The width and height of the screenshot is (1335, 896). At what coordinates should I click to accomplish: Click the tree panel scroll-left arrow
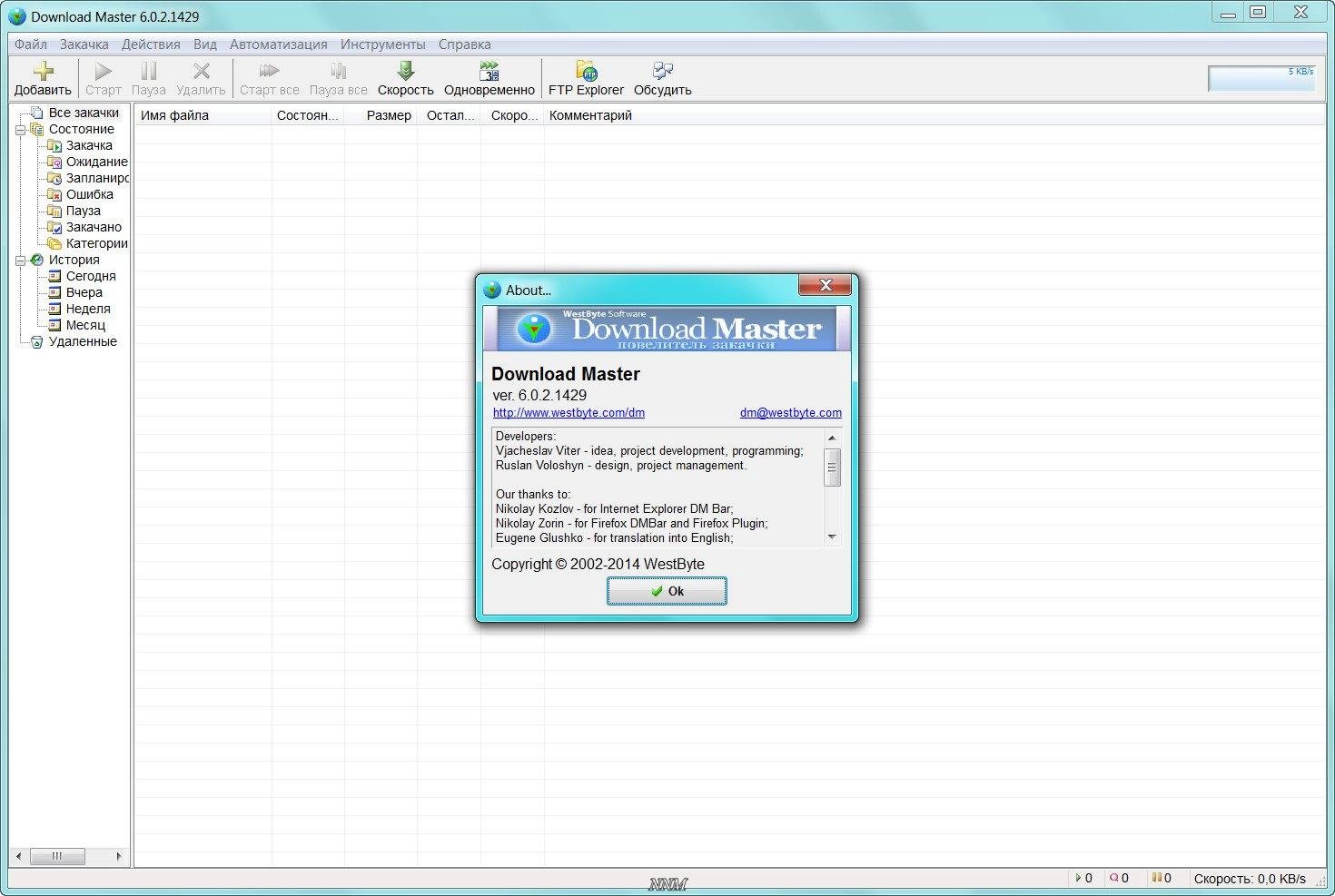pyautogui.click(x=18, y=856)
